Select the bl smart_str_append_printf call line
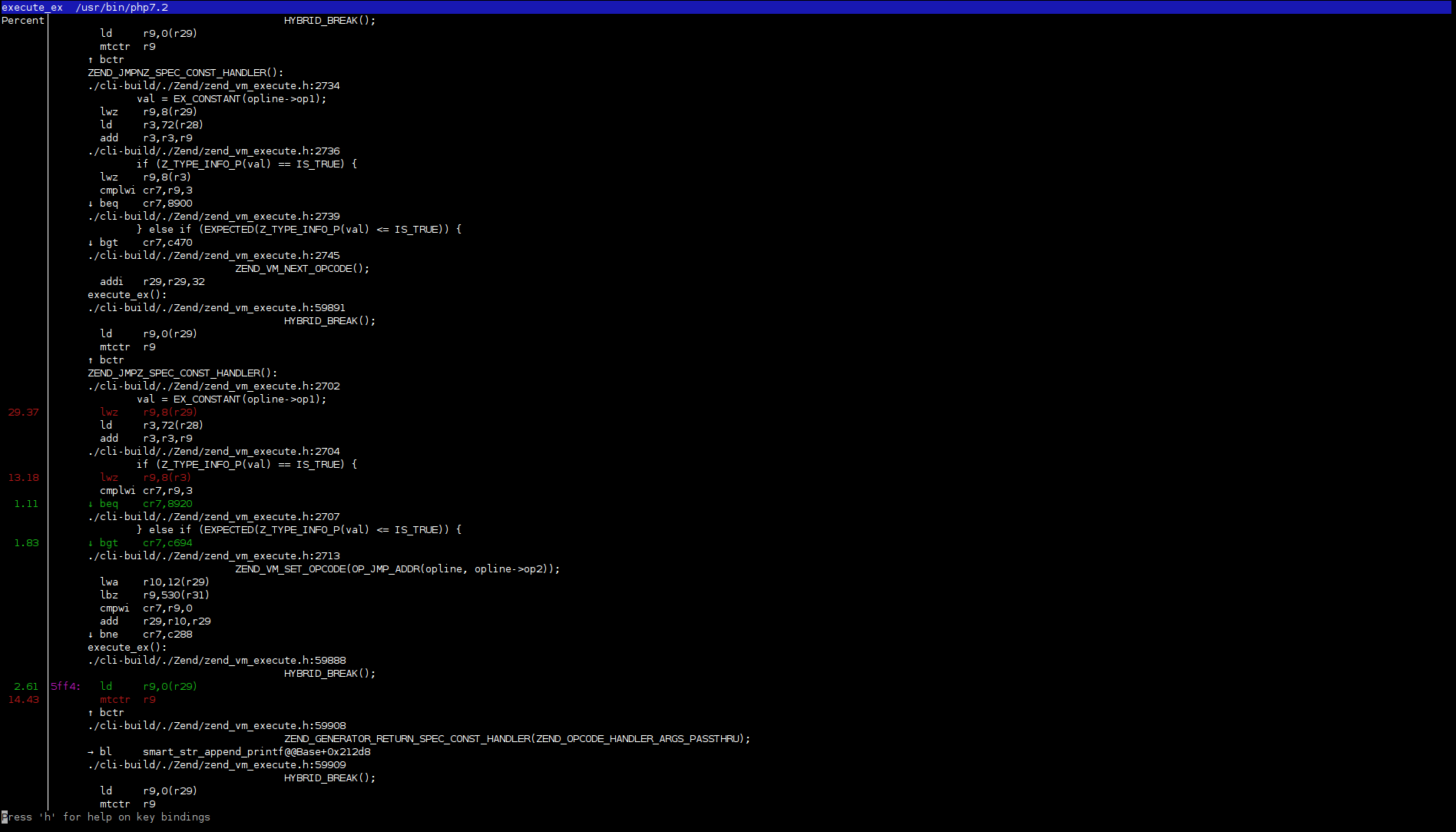The image size is (1456, 832). (229, 751)
